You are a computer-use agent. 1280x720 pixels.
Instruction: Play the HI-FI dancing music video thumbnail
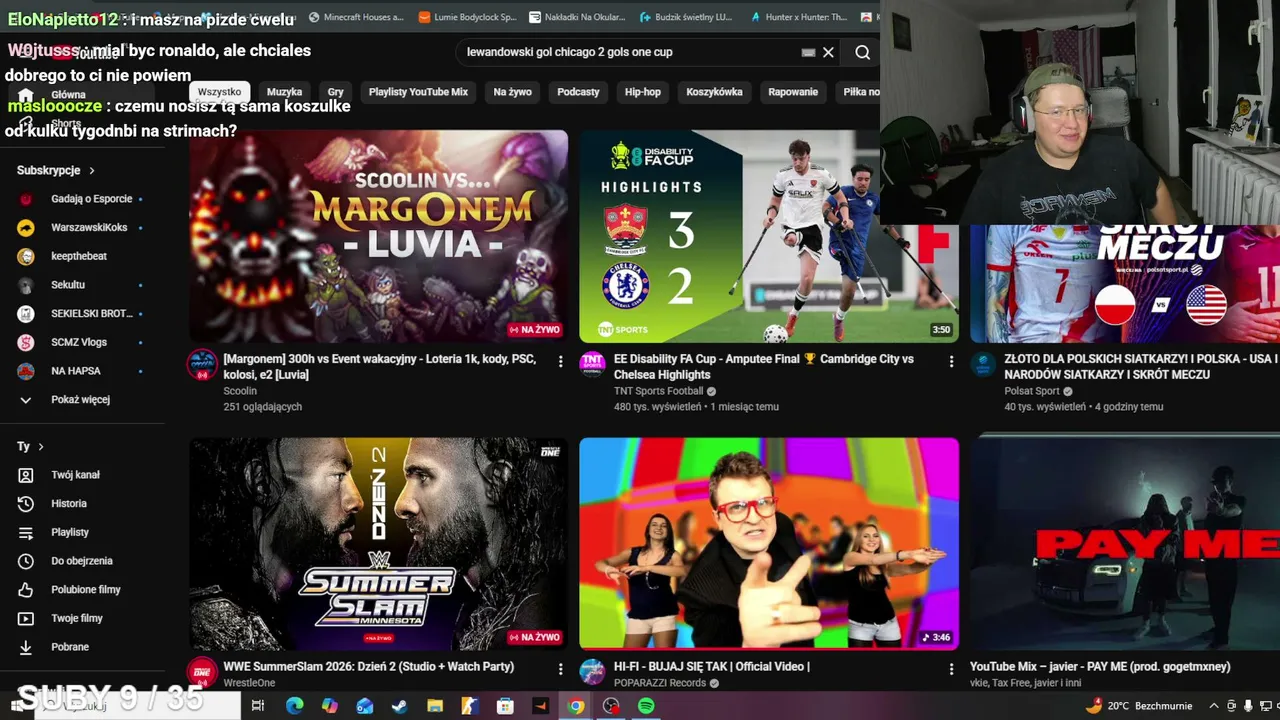[769, 544]
